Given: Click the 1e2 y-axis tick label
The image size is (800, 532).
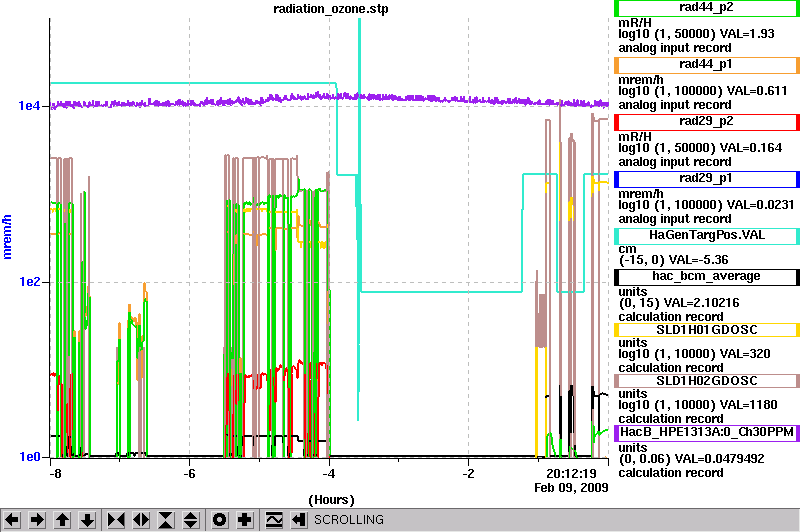Looking at the screenshot, I should [29, 282].
